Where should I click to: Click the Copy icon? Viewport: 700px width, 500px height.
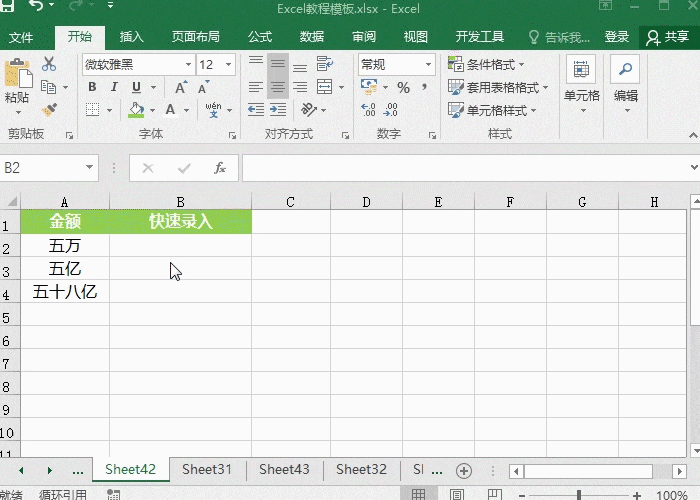(x=48, y=87)
